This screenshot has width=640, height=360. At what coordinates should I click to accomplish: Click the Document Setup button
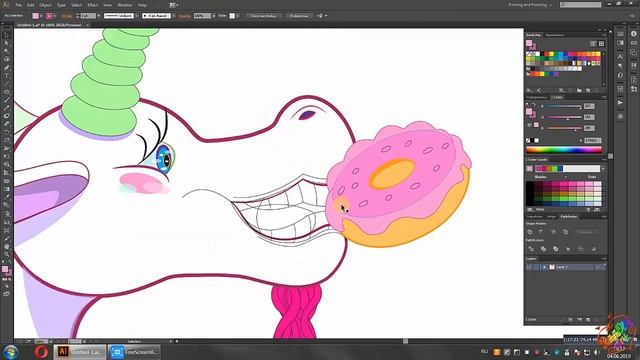coord(263,16)
